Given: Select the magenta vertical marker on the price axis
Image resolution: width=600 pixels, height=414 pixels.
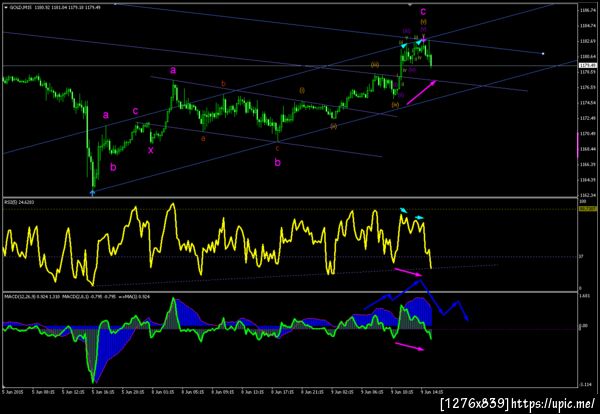Looking at the screenshot, I should tap(578, 145).
